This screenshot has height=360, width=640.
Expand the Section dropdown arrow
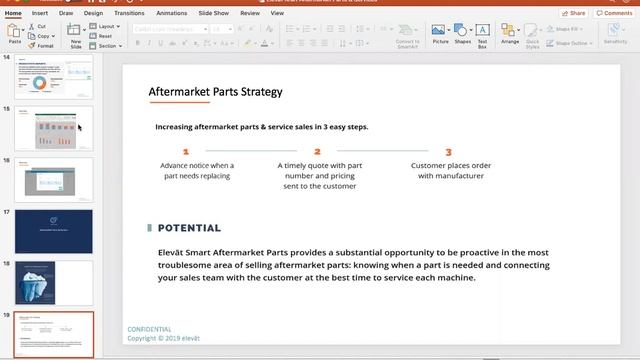point(120,46)
